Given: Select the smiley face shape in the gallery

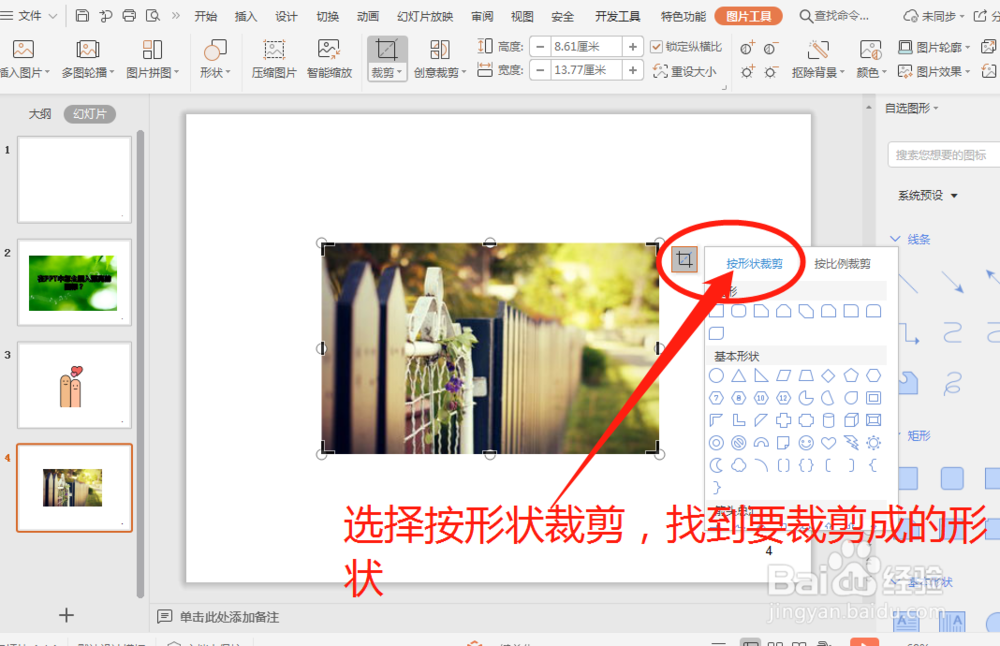Looking at the screenshot, I should point(807,442).
